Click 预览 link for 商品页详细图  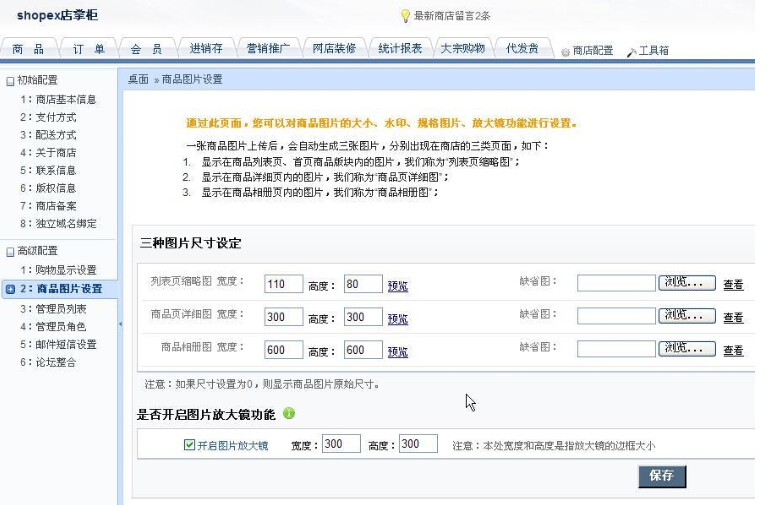tap(398, 318)
